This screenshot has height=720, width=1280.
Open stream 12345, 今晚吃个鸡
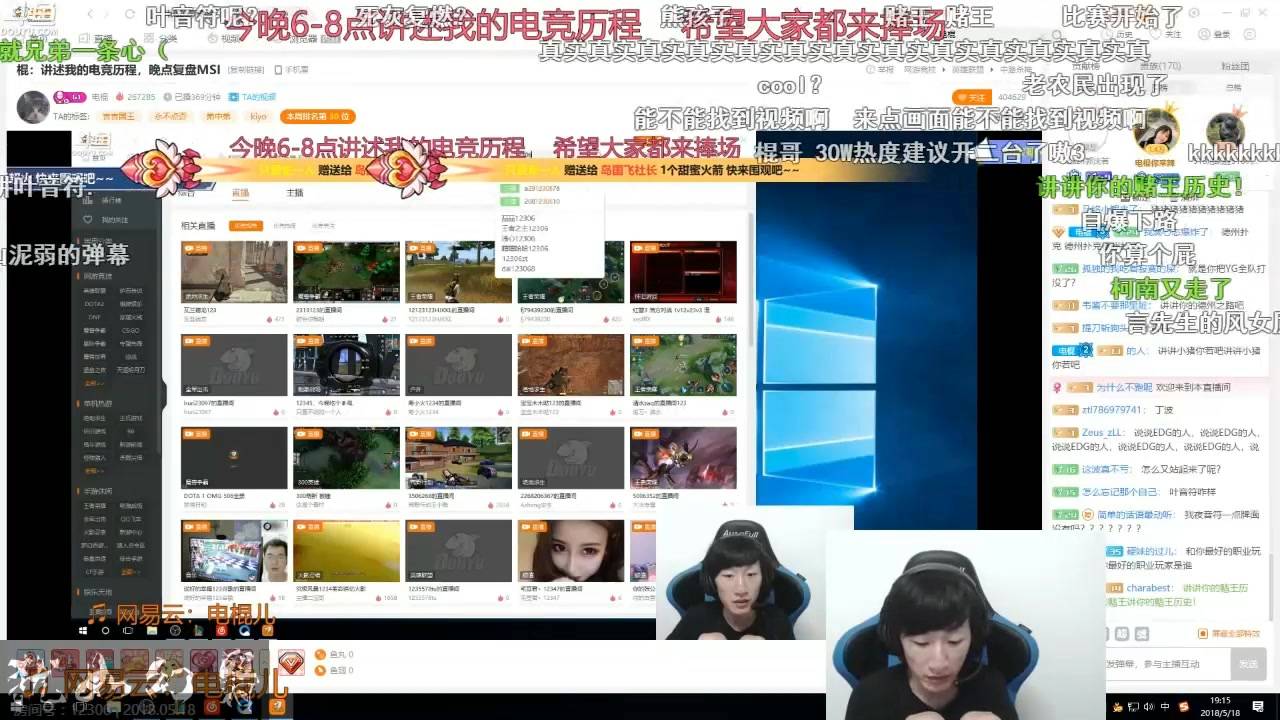(x=346, y=365)
